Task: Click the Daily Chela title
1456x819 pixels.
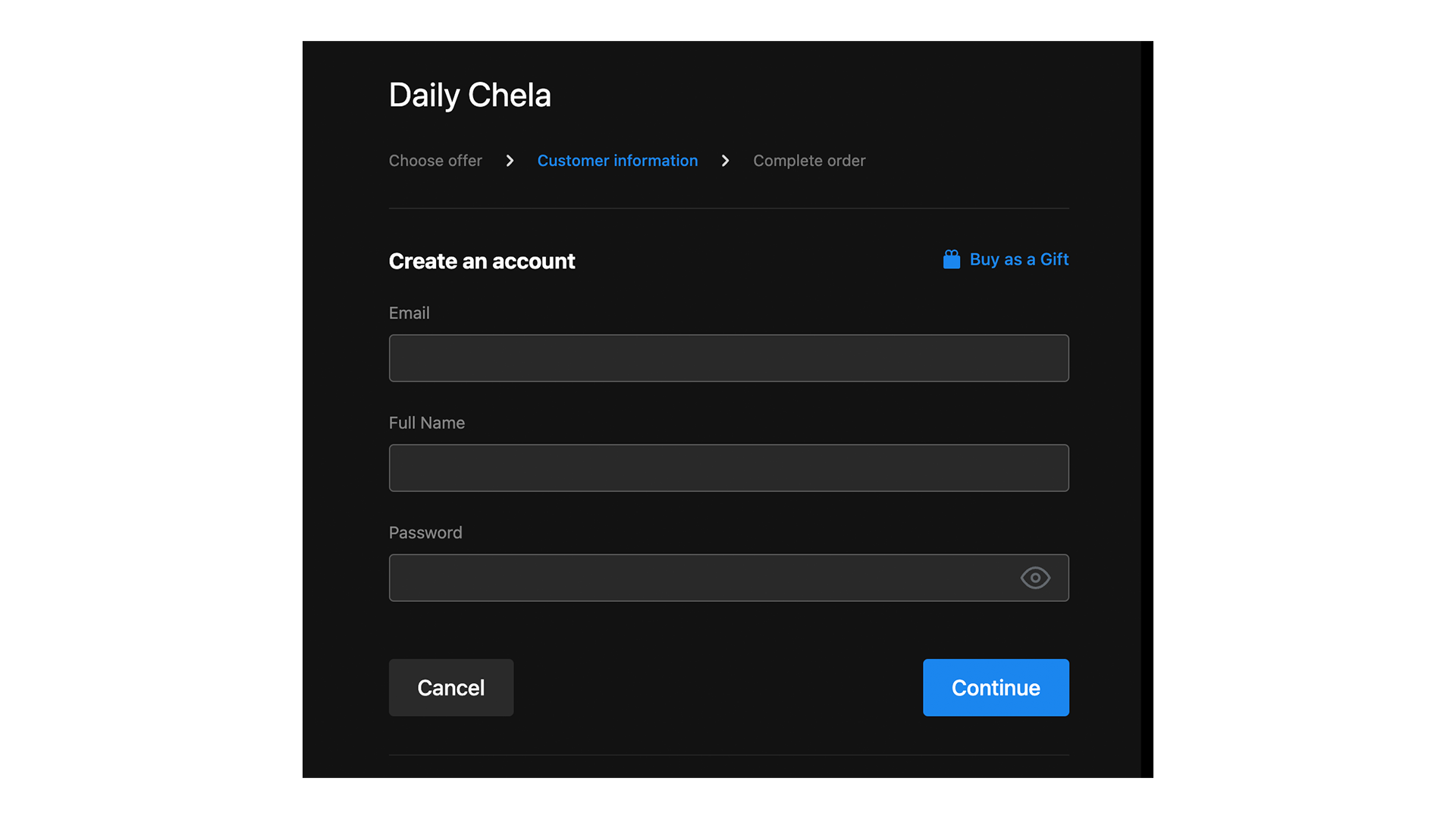Action: (469, 96)
